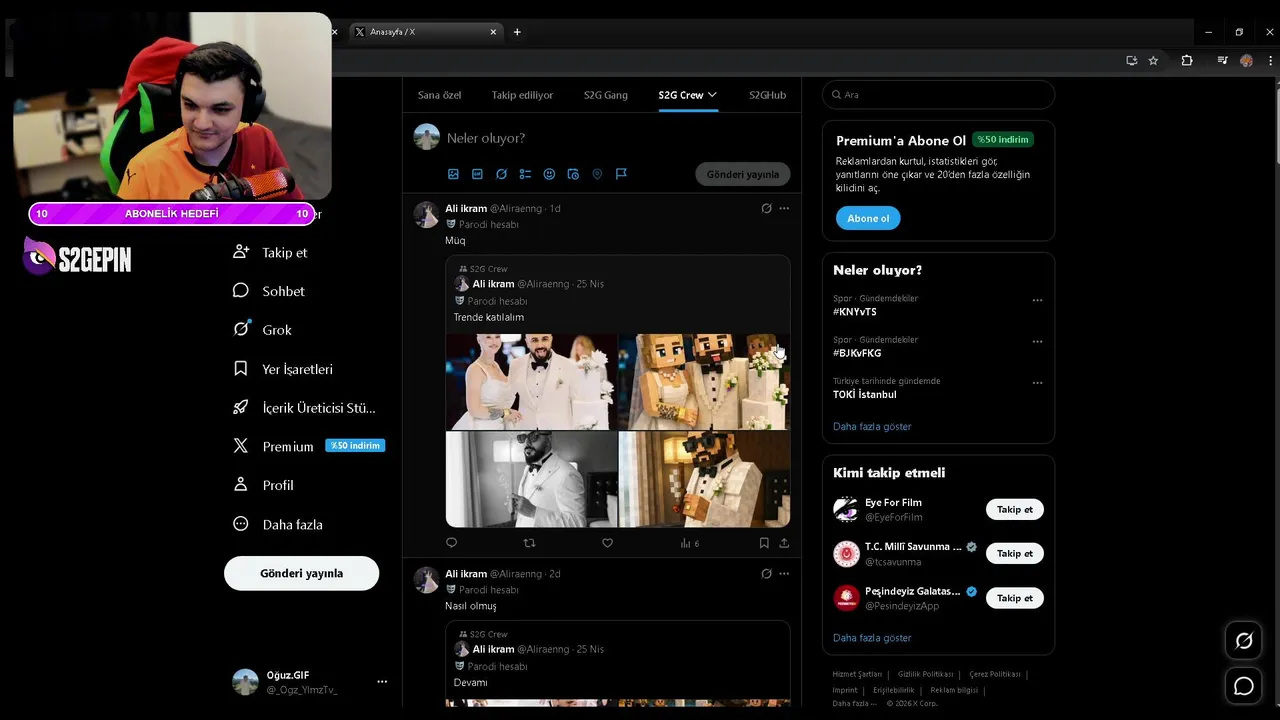Open more options for #KNYvTS trend
1280x720 pixels.
[1037, 300]
